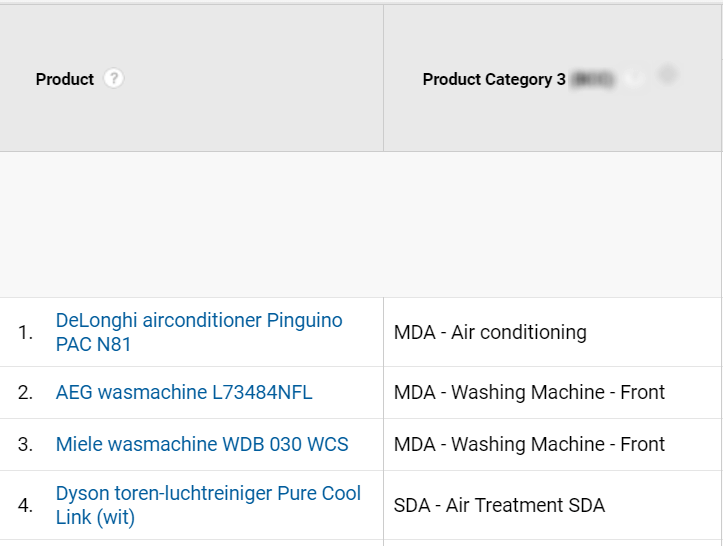
Task: Click the help question mark beside Product
Action: click(113, 78)
